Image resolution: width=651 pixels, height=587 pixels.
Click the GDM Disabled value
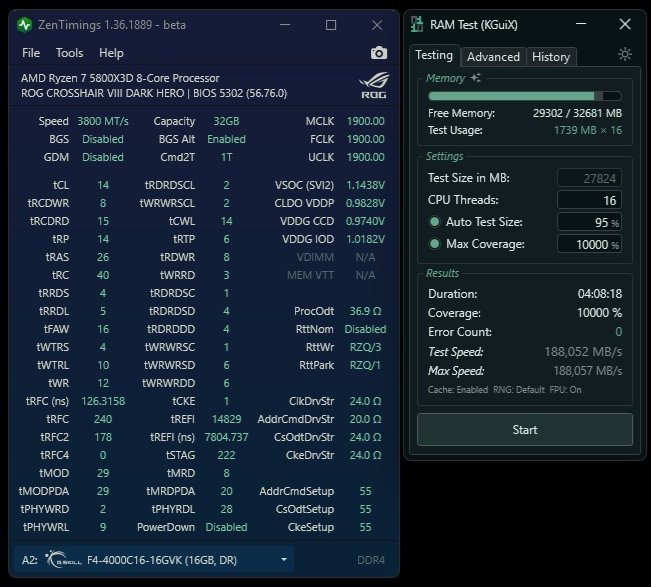point(103,157)
